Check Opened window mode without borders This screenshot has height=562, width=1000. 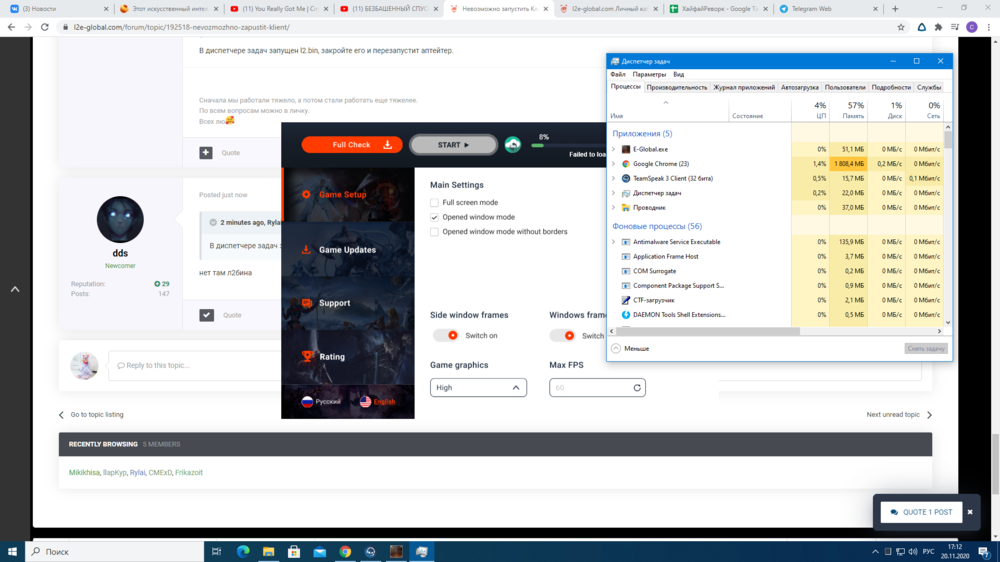(435, 232)
